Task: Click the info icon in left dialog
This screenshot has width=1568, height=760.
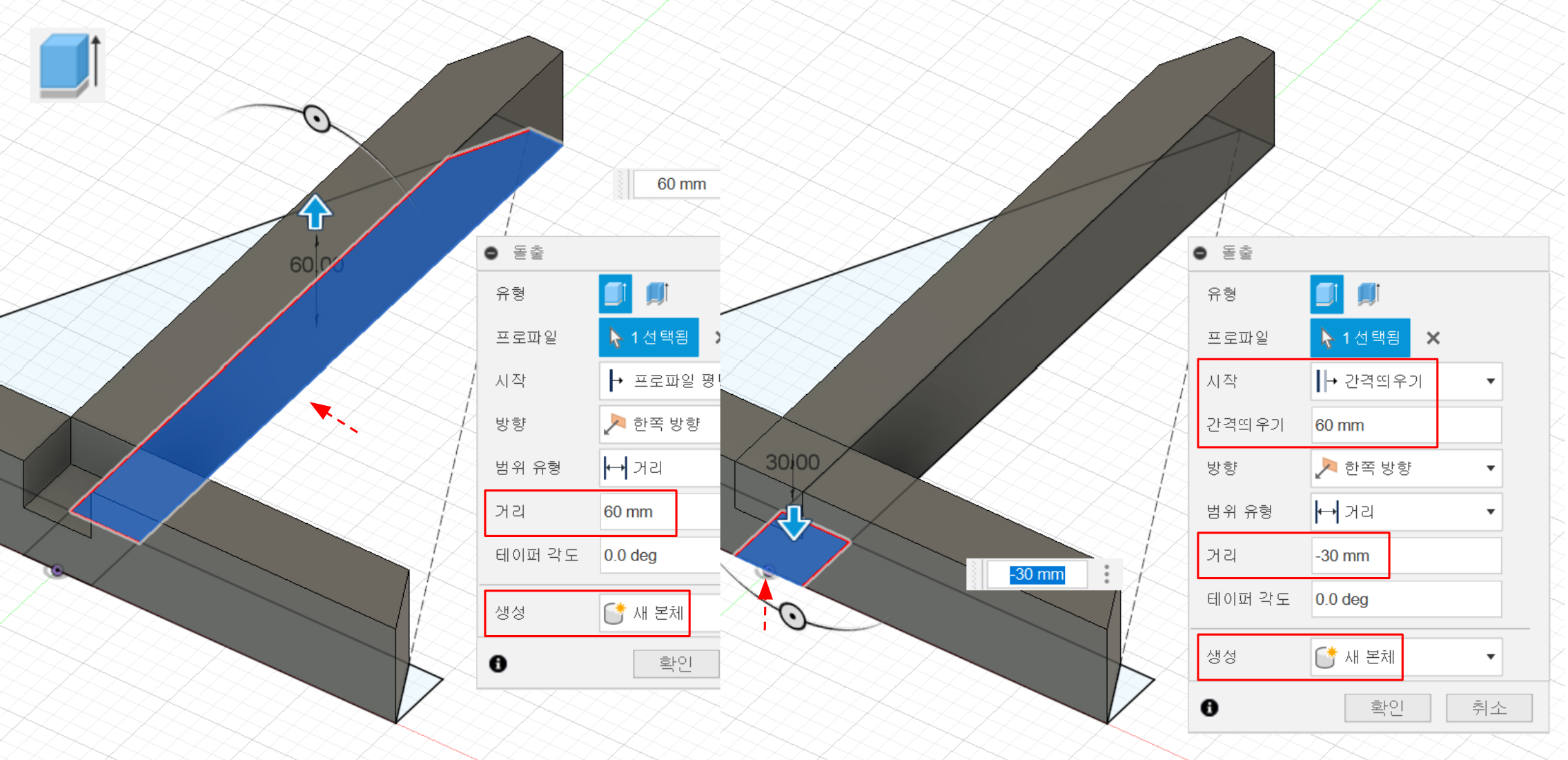Action: point(498,663)
